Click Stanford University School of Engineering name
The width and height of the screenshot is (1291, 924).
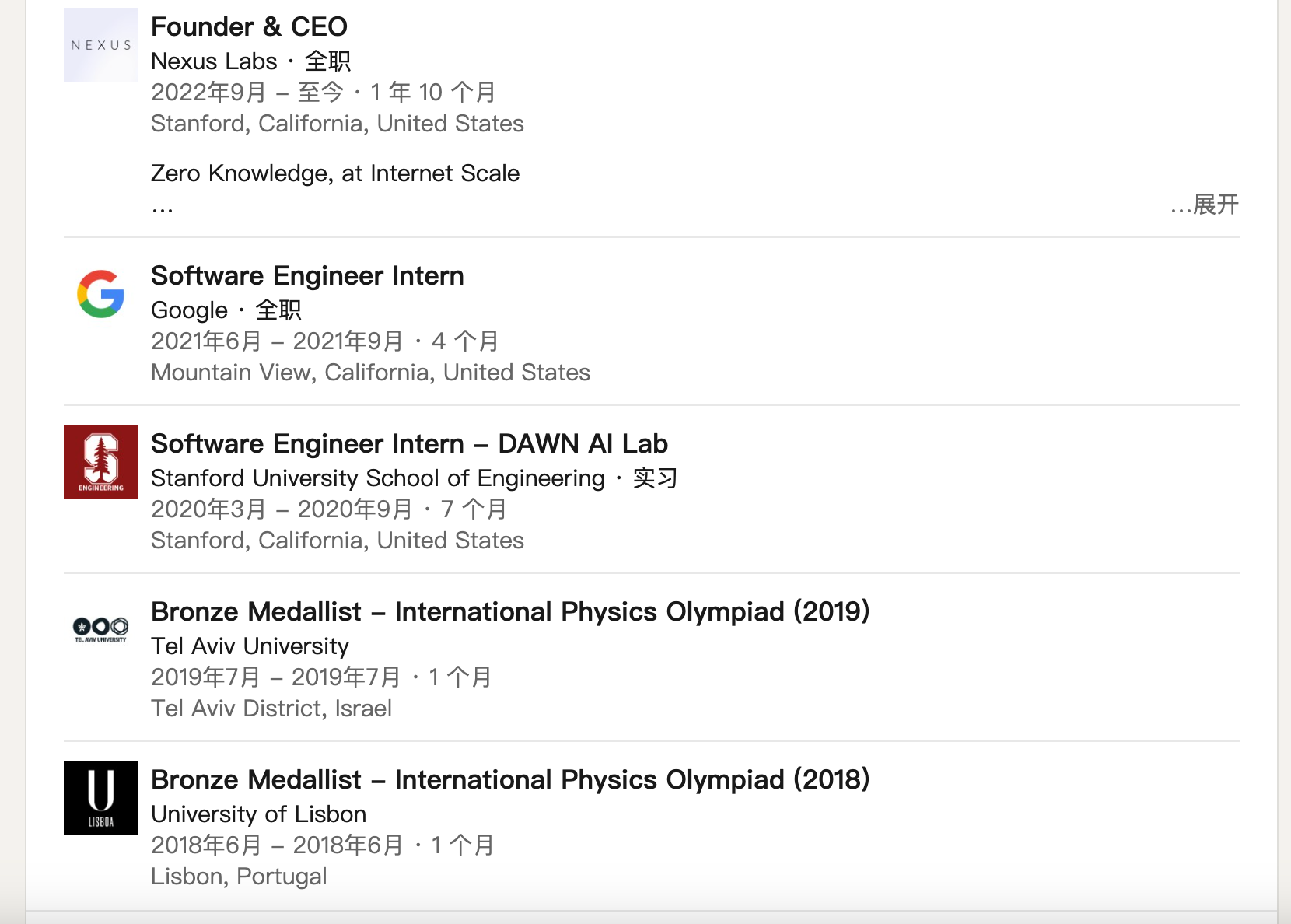[x=377, y=478]
